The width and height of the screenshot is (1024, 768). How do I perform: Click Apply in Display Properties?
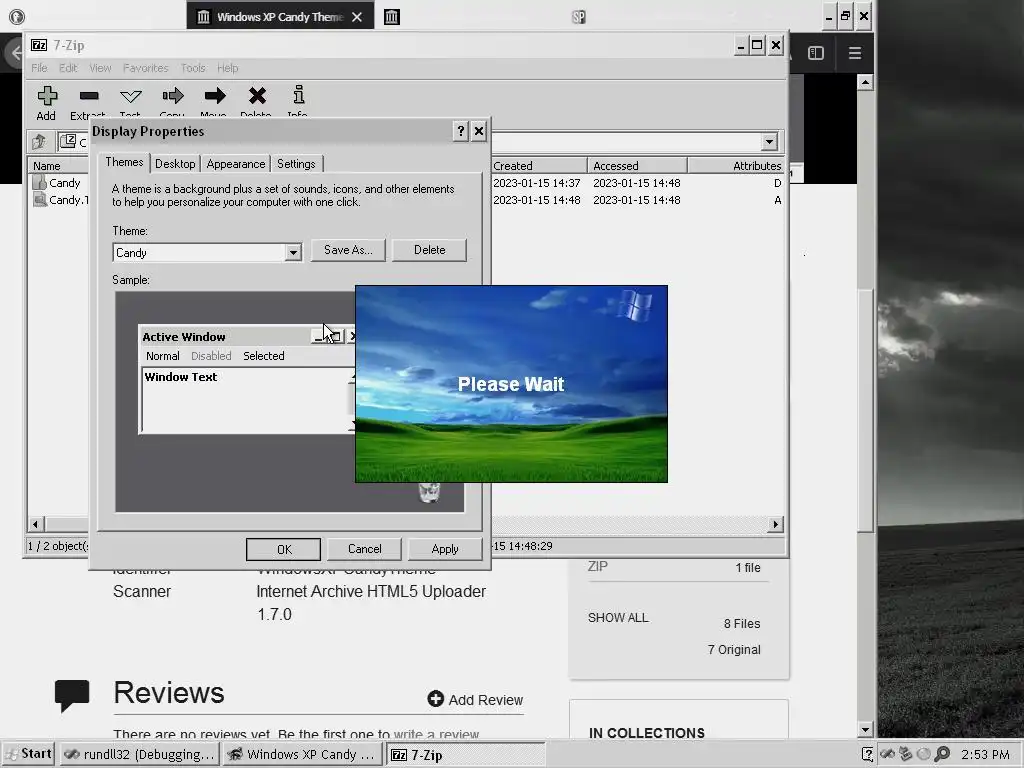coord(445,549)
